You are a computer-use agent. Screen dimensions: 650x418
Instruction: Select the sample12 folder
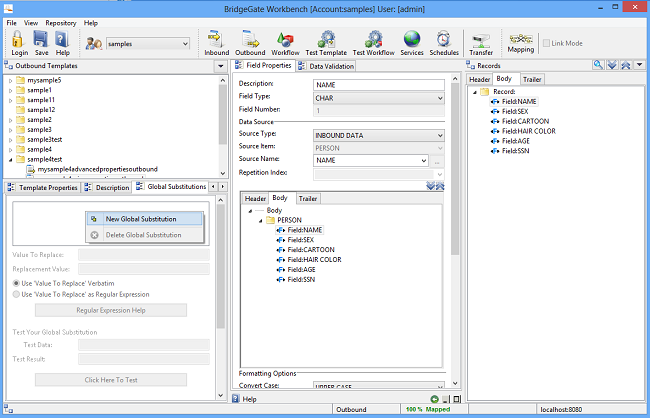pos(41,110)
